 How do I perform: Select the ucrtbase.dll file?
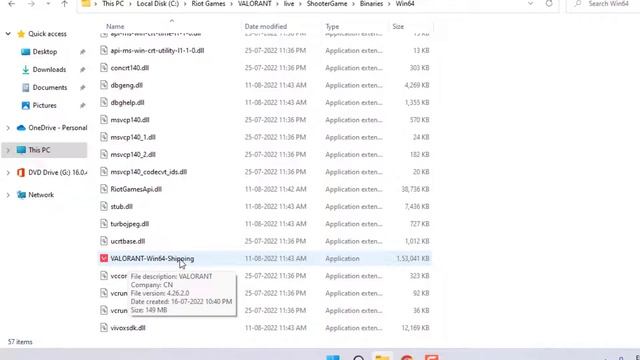pyautogui.click(x=128, y=241)
